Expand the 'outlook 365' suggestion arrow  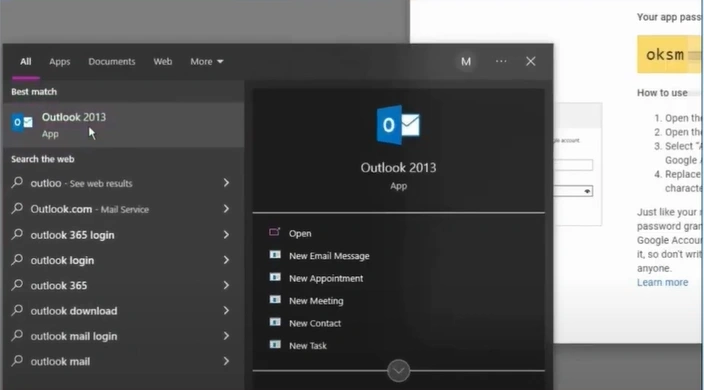(x=226, y=285)
